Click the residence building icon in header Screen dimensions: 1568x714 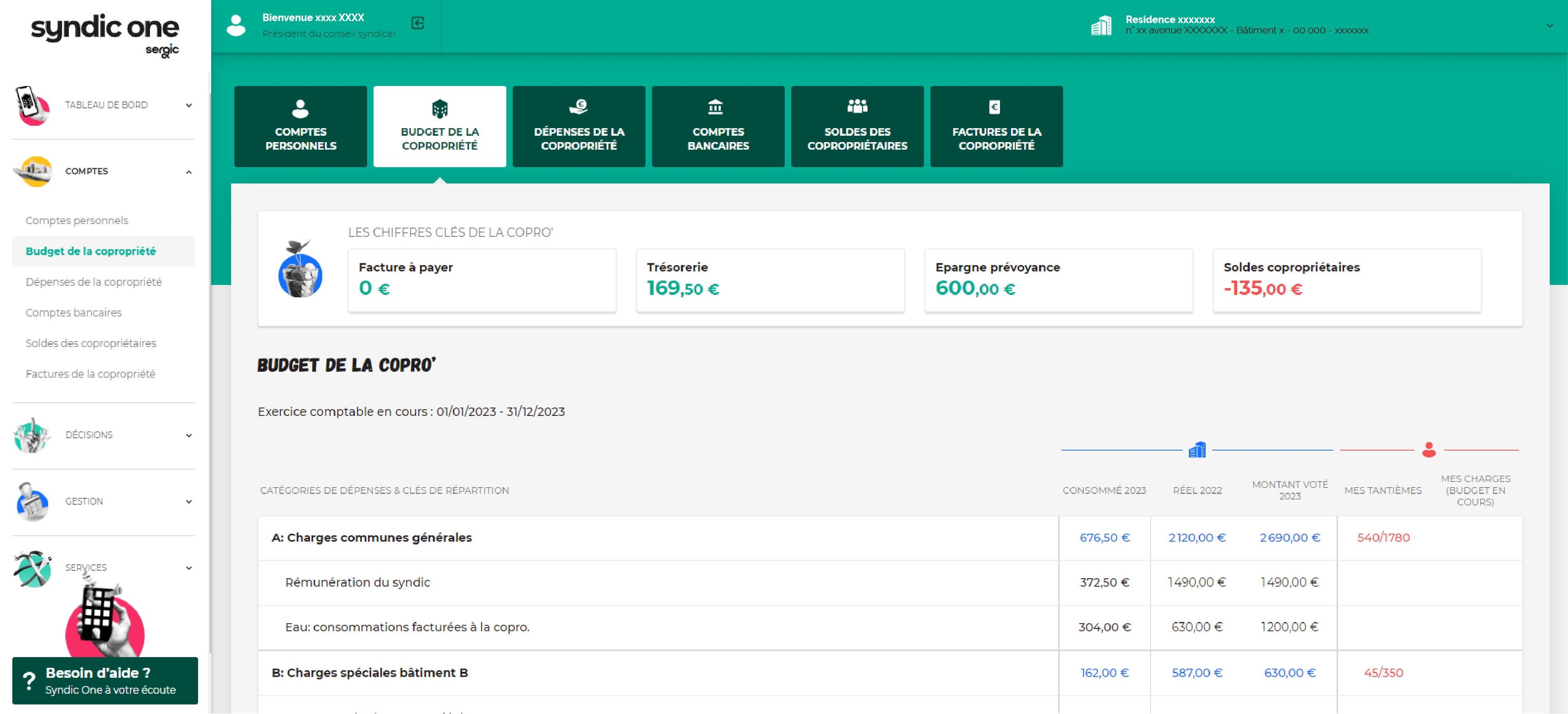click(x=1101, y=25)
